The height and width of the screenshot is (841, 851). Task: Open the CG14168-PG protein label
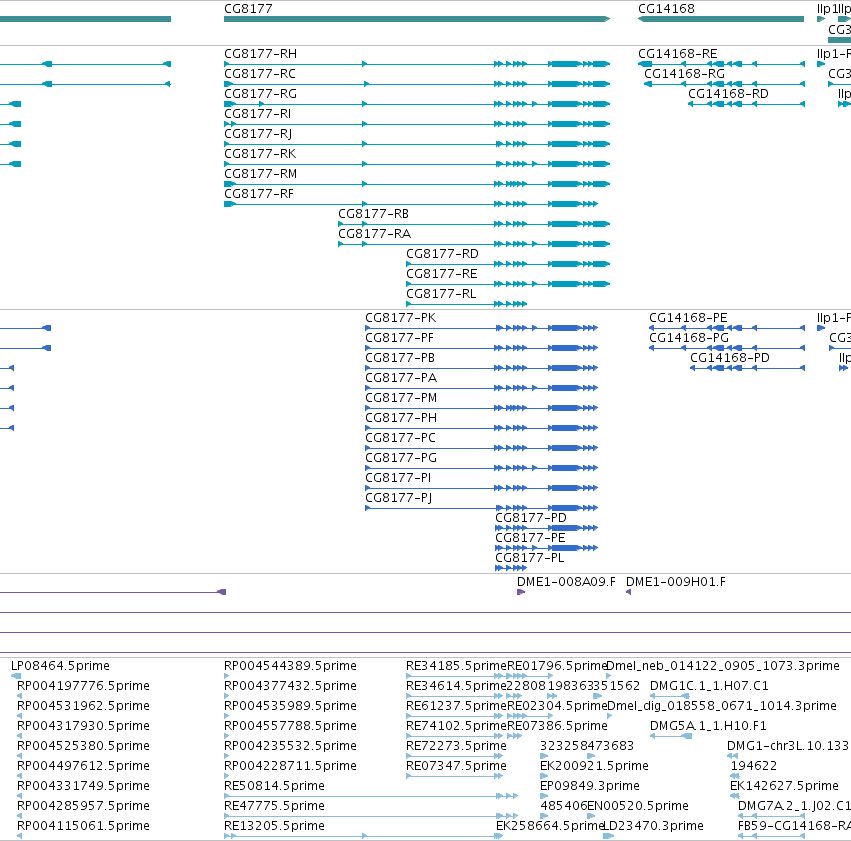[689, 338]
